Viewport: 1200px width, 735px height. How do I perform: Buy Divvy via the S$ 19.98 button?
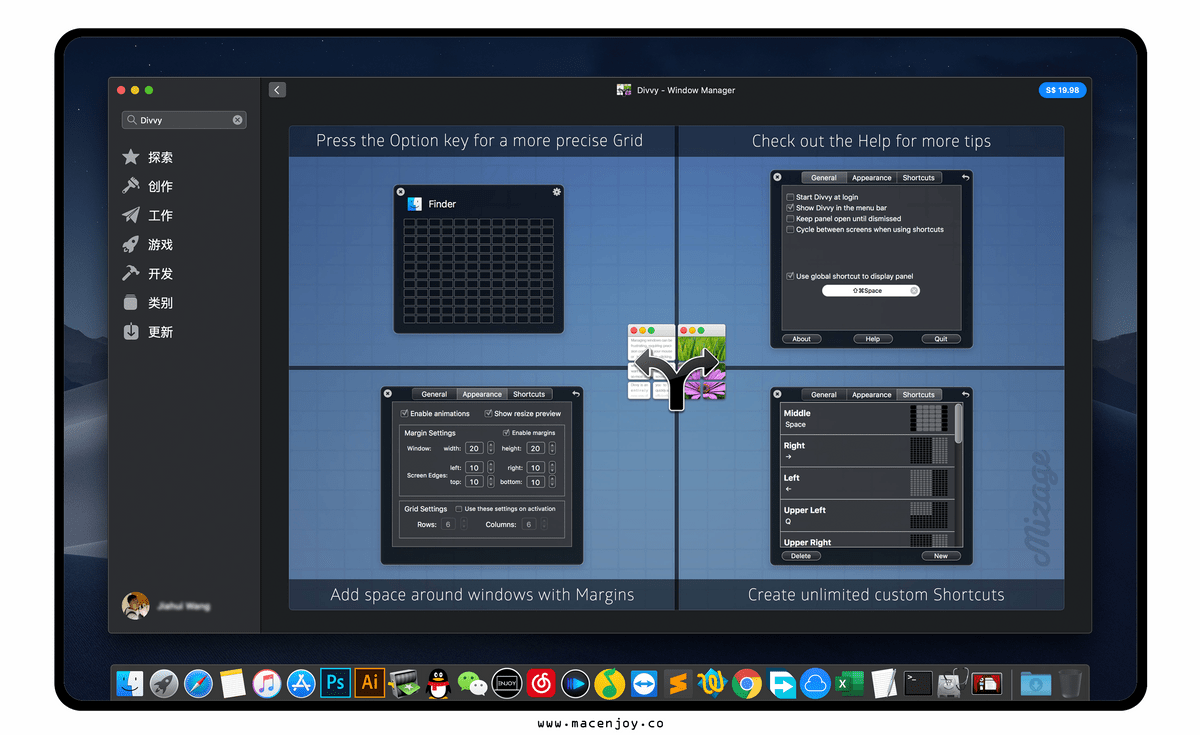(x=1062, y=90)
